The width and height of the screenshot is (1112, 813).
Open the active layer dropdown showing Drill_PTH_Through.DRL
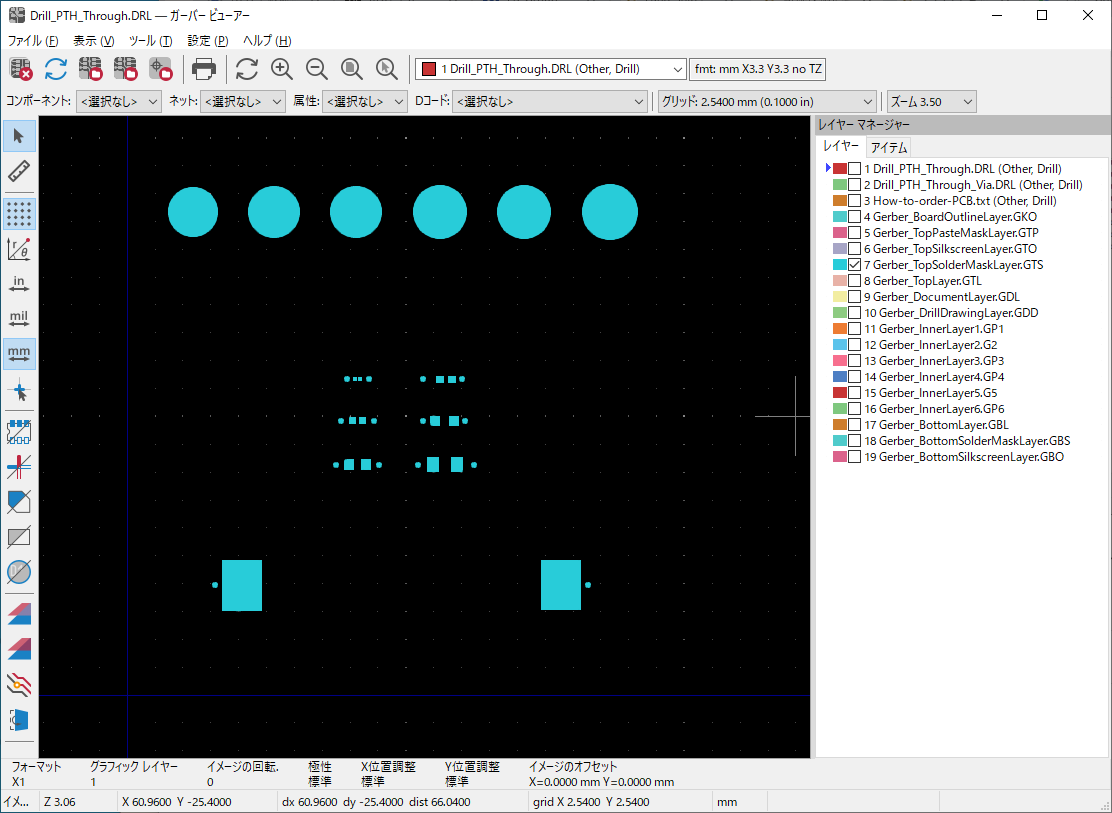coord(550,69)
